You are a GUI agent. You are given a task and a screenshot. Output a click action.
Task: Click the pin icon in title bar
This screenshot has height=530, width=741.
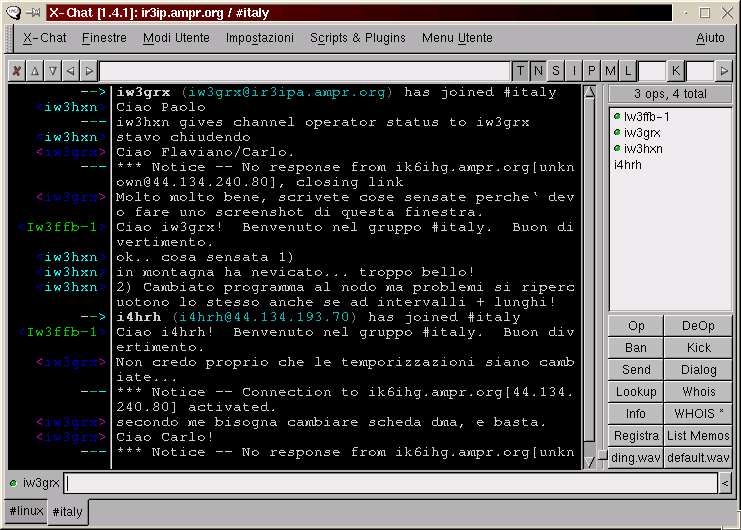33,12
